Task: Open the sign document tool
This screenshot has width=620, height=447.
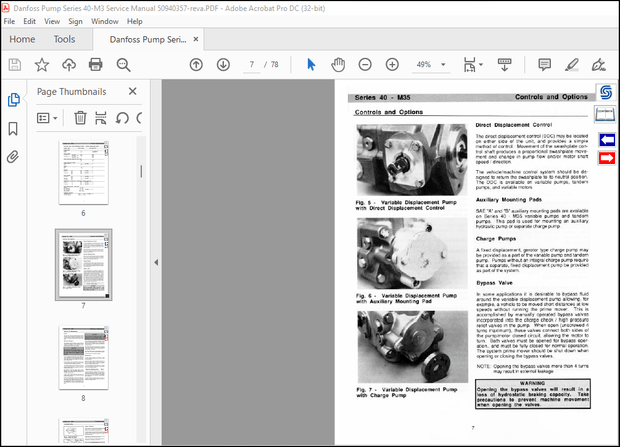Action: (599, 64)
